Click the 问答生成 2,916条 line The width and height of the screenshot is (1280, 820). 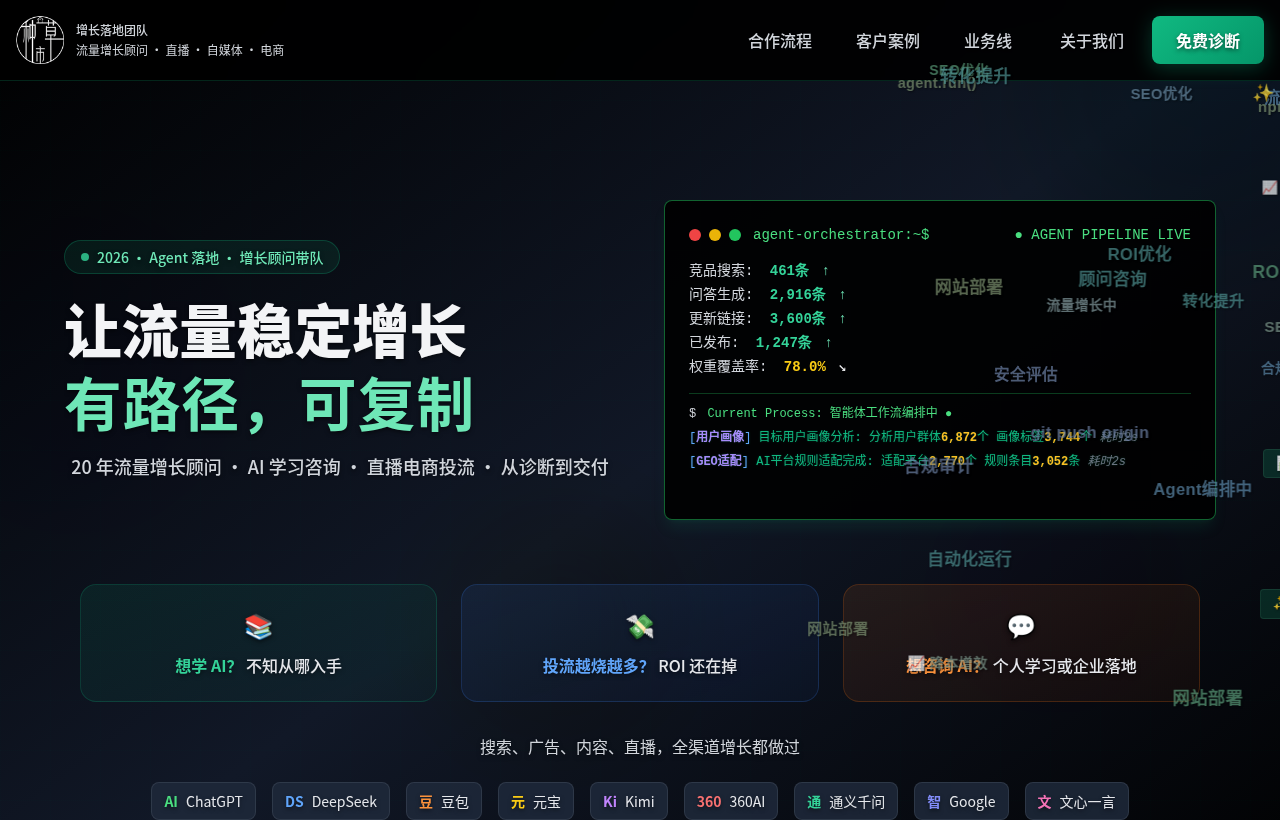point(768,295)
